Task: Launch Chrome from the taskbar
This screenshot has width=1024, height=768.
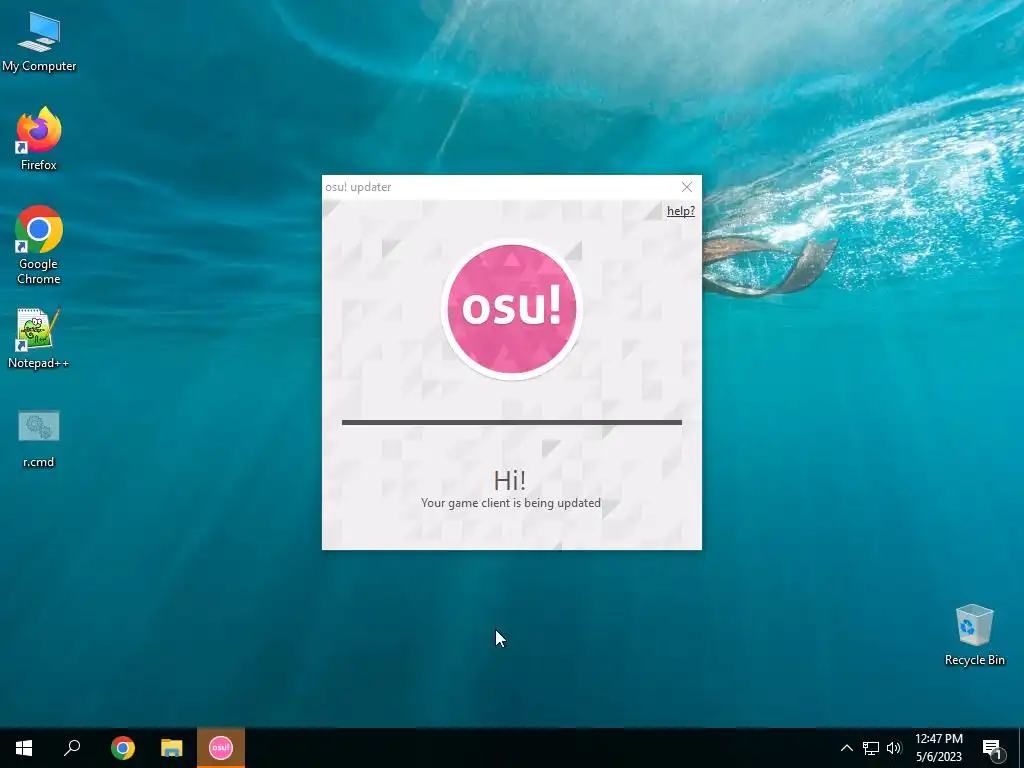Action: [123, 748]
